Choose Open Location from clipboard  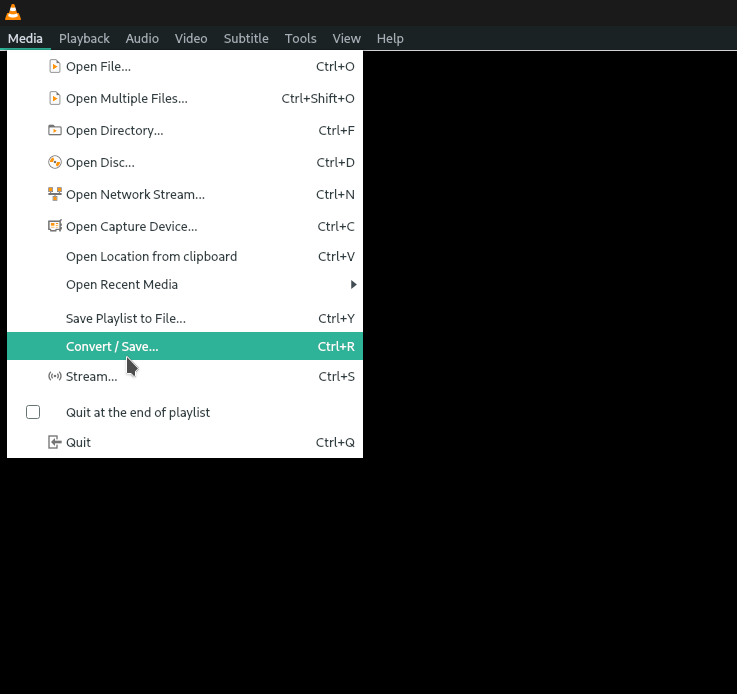(151, 257)
